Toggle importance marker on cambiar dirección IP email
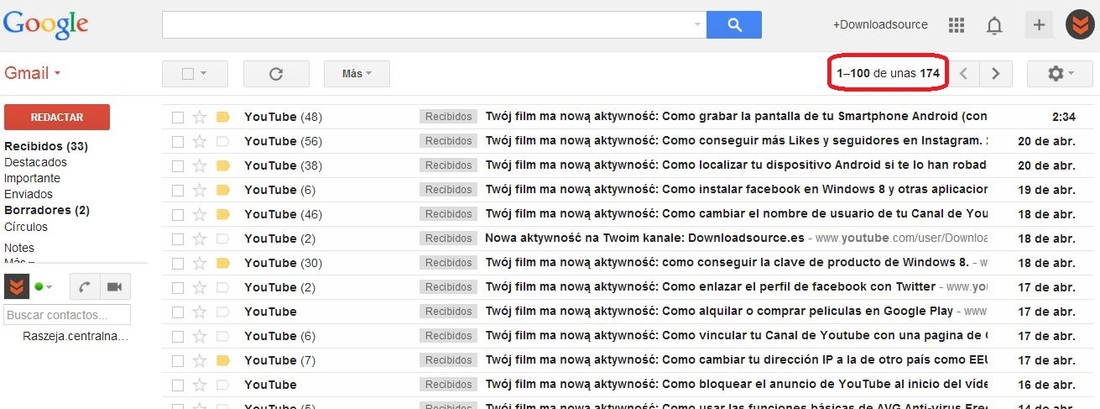 pos(223,360)
